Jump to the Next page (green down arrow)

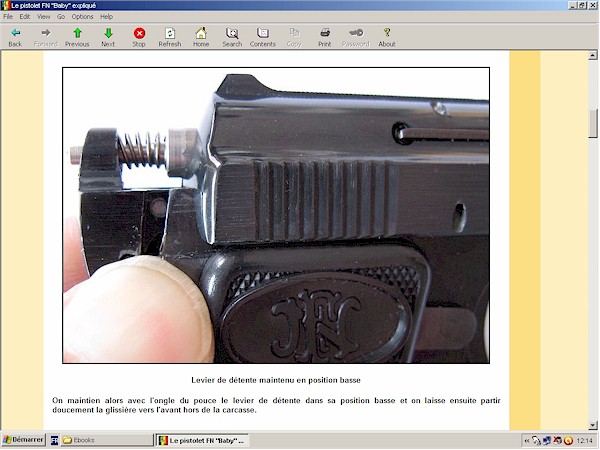coord(108,33)
